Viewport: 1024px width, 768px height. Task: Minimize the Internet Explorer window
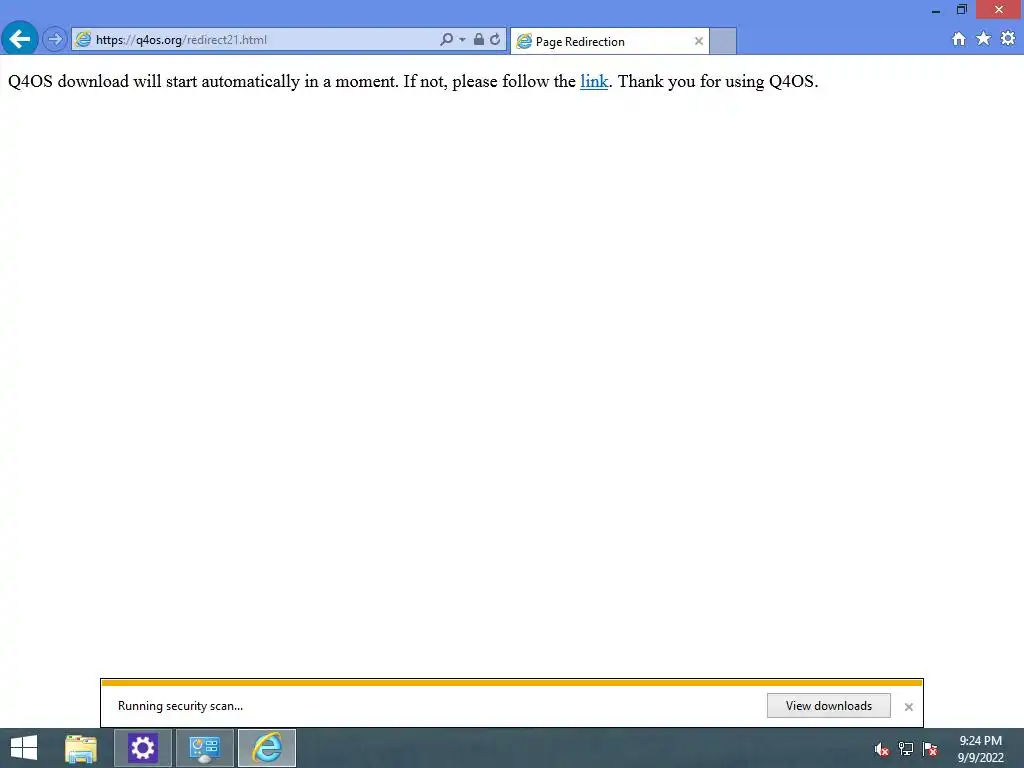pos(936,10)
